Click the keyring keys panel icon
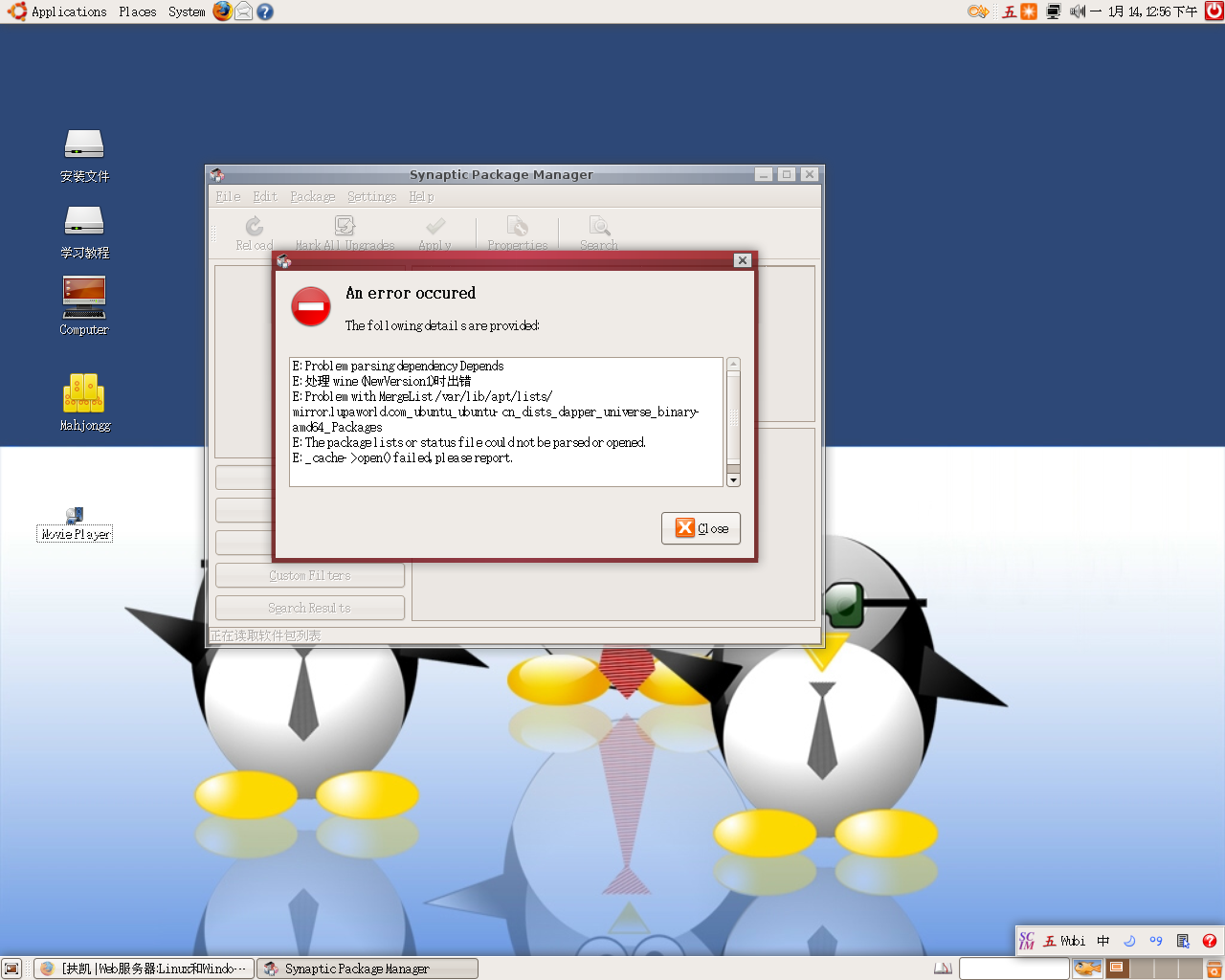This screenshot has width=1225, height=980. pyautogui.click(x=978, y=11)
